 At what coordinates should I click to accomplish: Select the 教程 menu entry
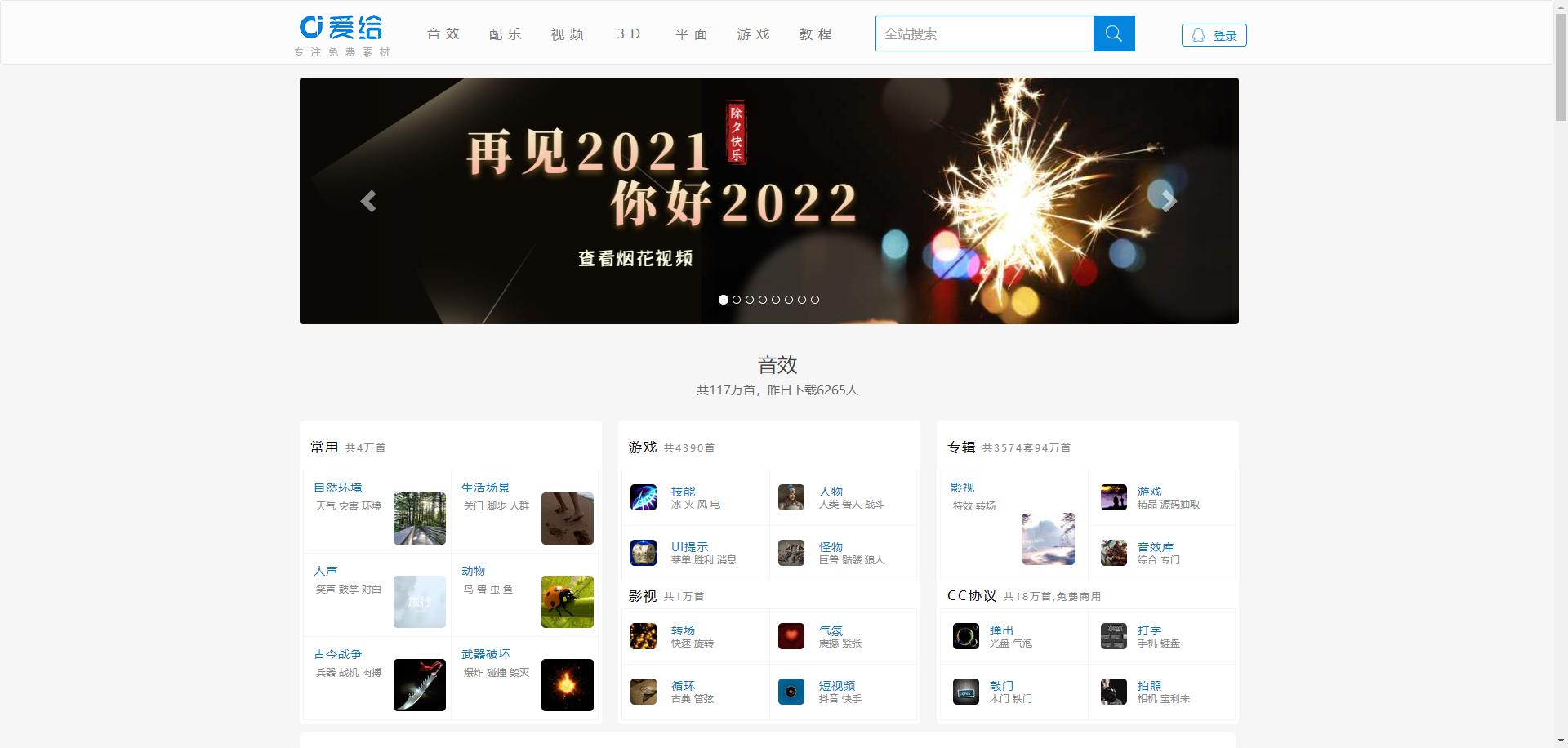(x=815, y=33)
